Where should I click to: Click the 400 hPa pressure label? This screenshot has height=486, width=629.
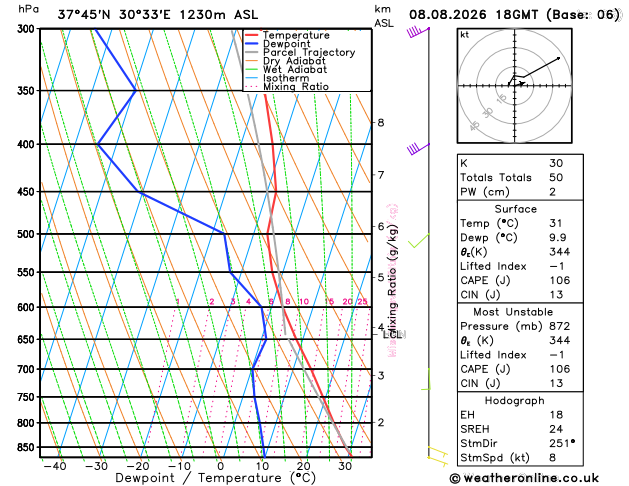(x=28, y=144)
